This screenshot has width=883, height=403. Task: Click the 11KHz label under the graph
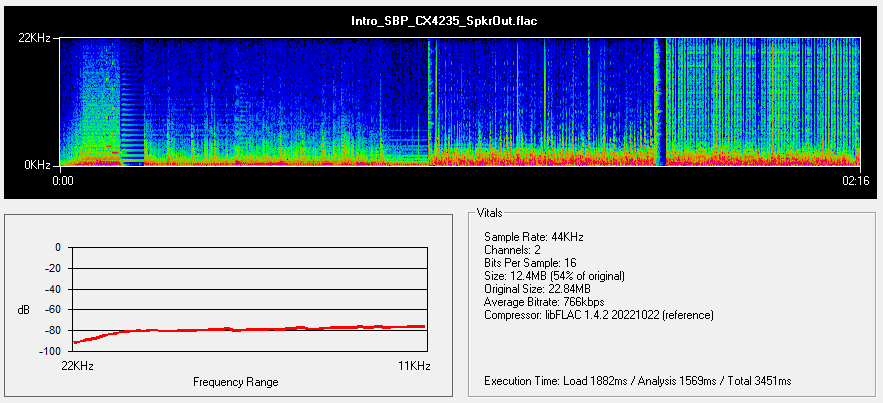pyautogui.click(x=414, y=366)
